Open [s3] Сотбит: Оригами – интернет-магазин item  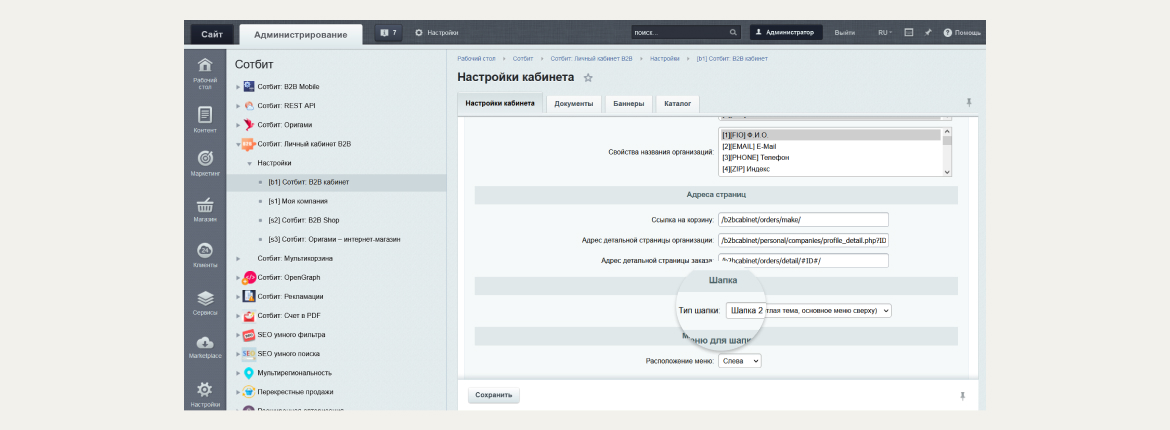tap(334, 240)
